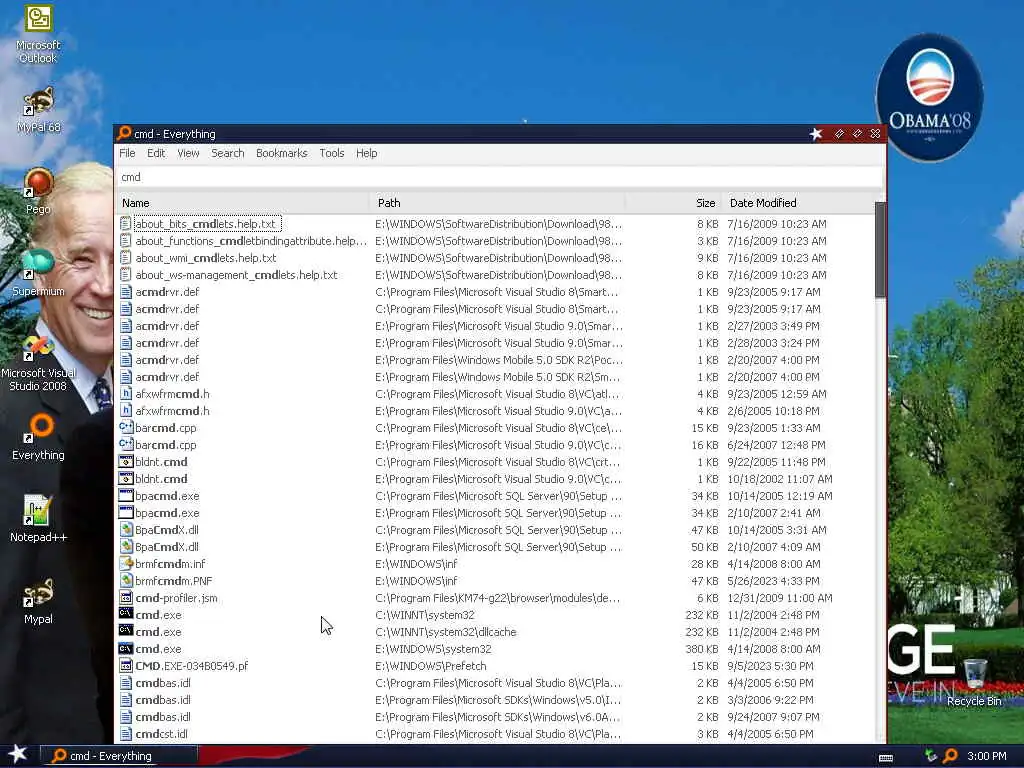Launch the Notepad++ desktop shortcut
This screenshot has width=1024, height=768.
(x=39, y=519)
